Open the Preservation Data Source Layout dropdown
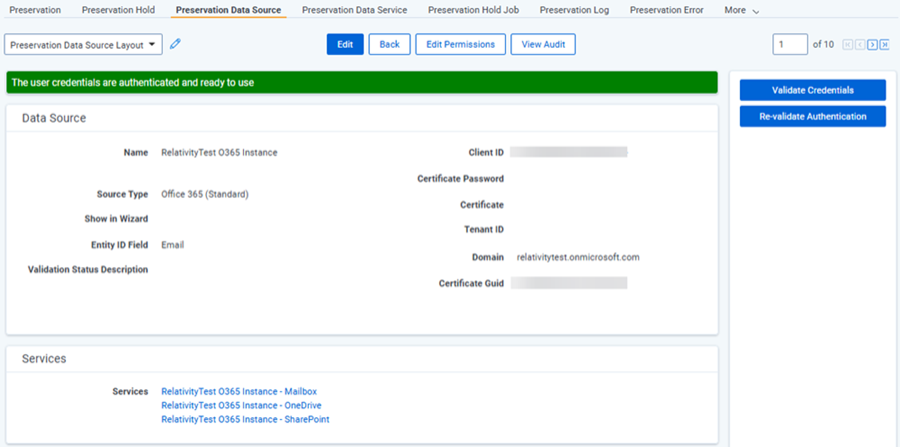Viewport: 900px width, 447px height. coord(83,45)
